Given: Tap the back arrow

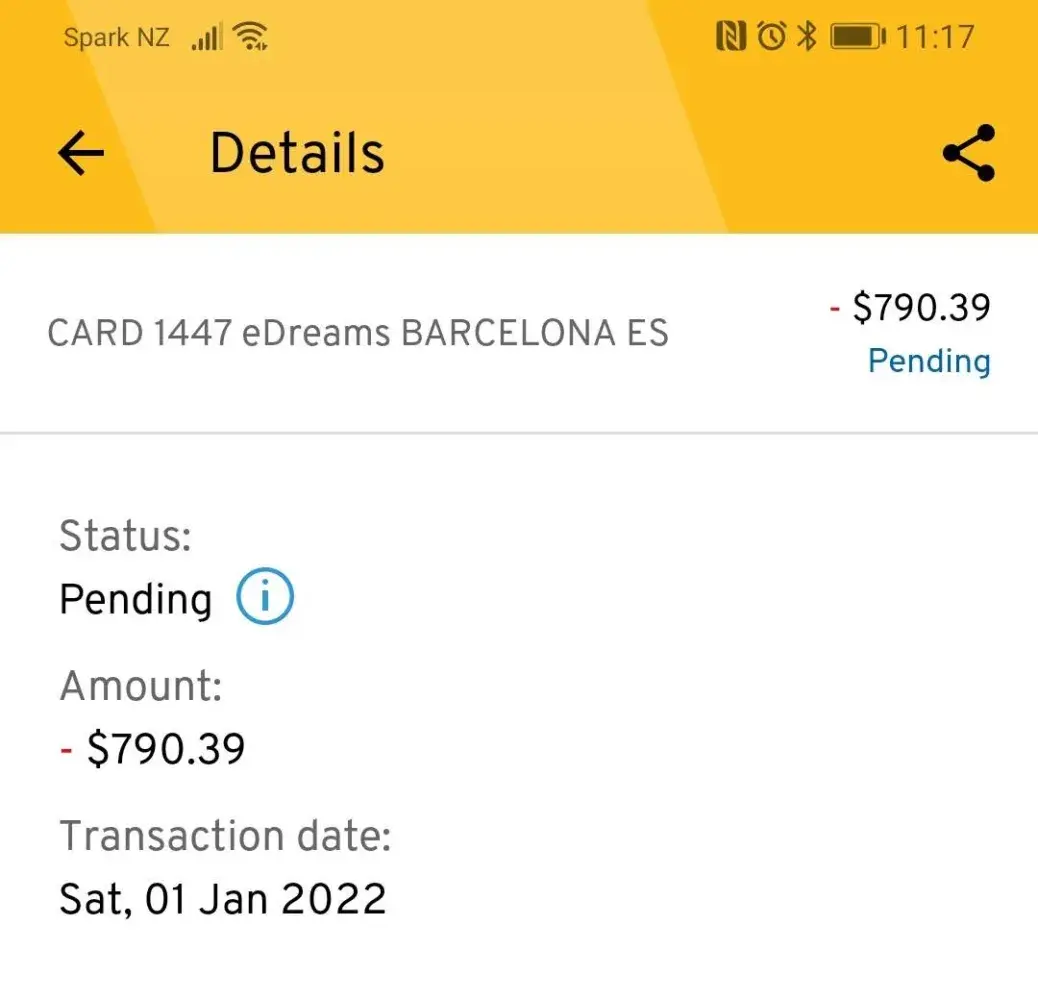Looking at the screenshot, I should (x=81, y=153).
